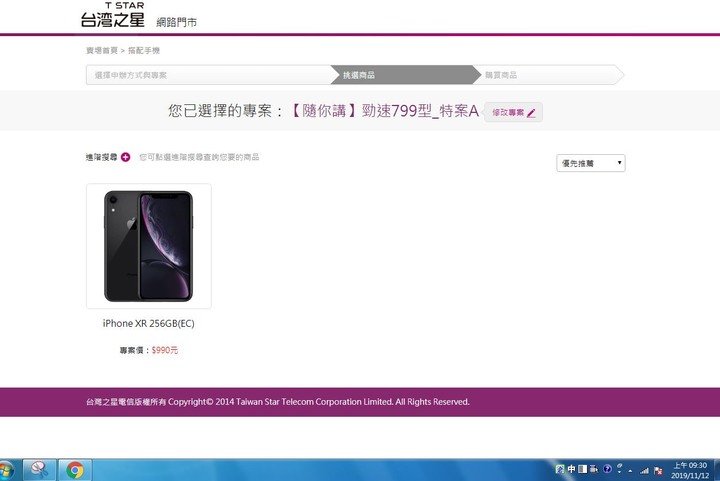The image size is (720, 481).
Task: Go to 選擇申辦方式與專案 step
Action: (209, 75)
